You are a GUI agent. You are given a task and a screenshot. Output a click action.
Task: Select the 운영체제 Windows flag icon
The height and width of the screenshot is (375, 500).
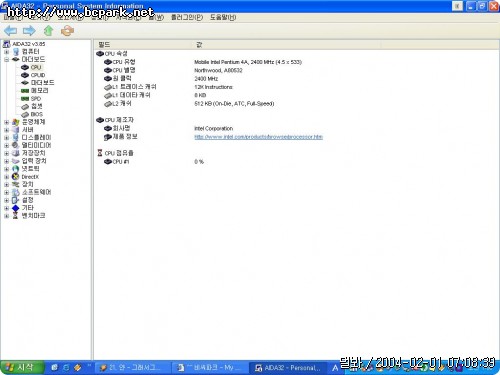[x=16, y=122]
